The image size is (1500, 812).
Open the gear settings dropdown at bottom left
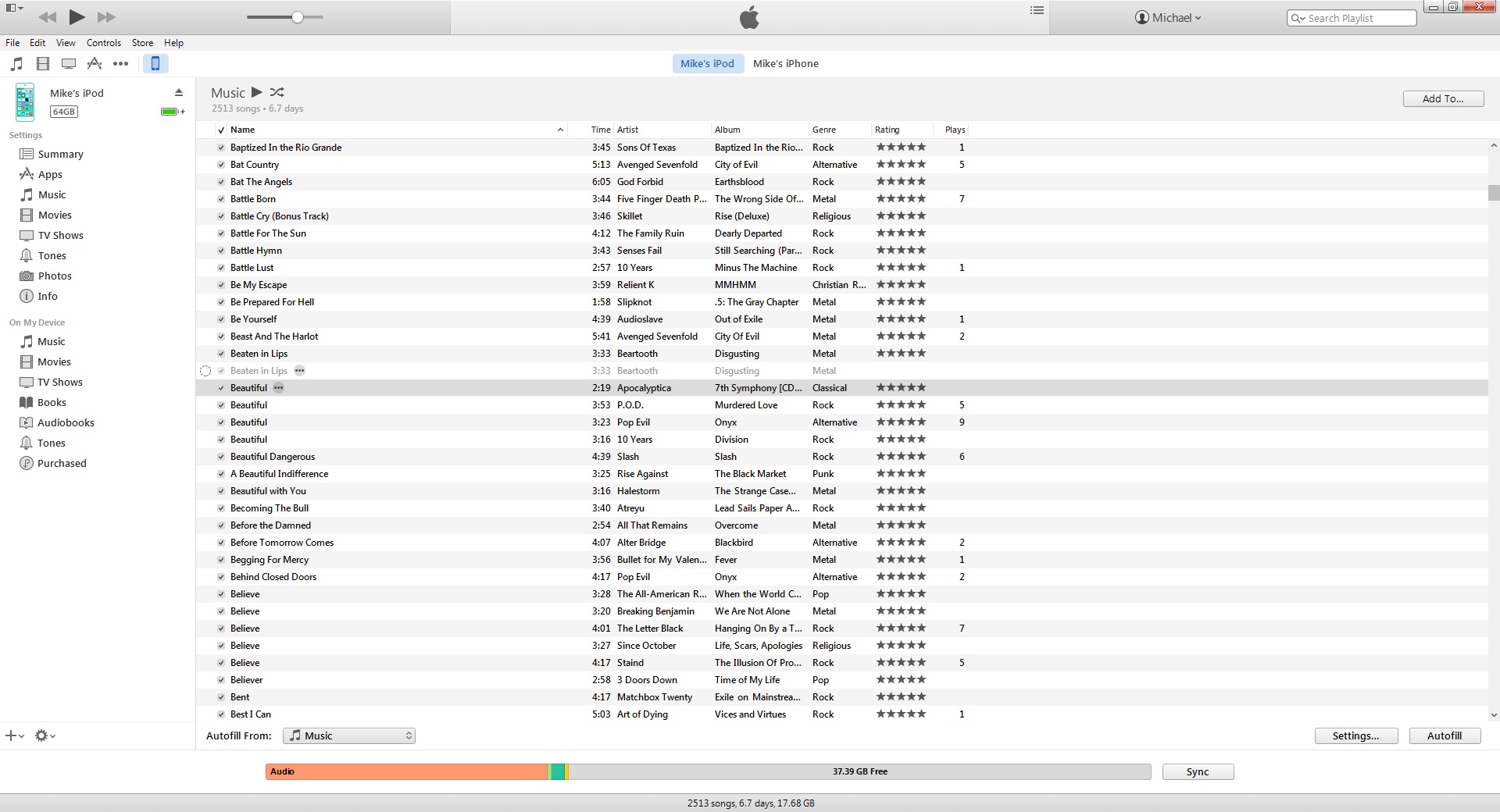pyautogui.click(x=45, y=735)
